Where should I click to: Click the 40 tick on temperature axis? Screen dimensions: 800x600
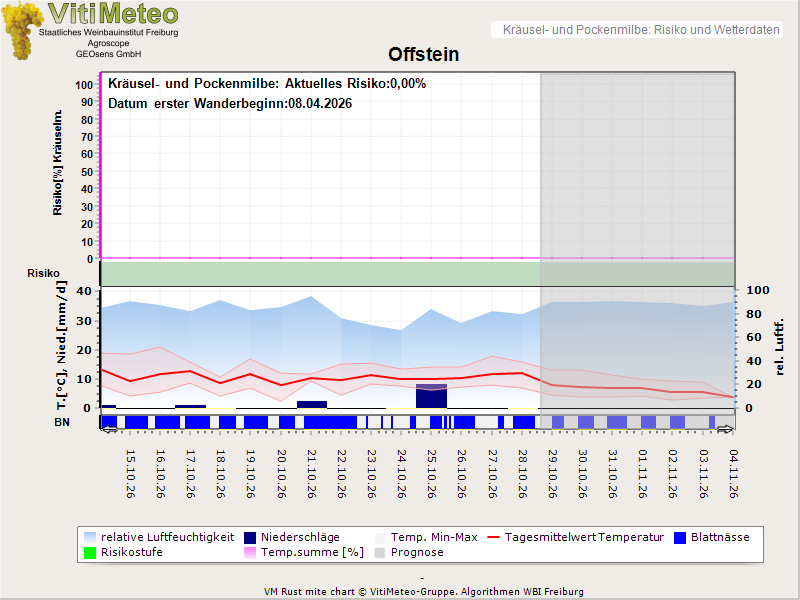[x=84, y=291]
